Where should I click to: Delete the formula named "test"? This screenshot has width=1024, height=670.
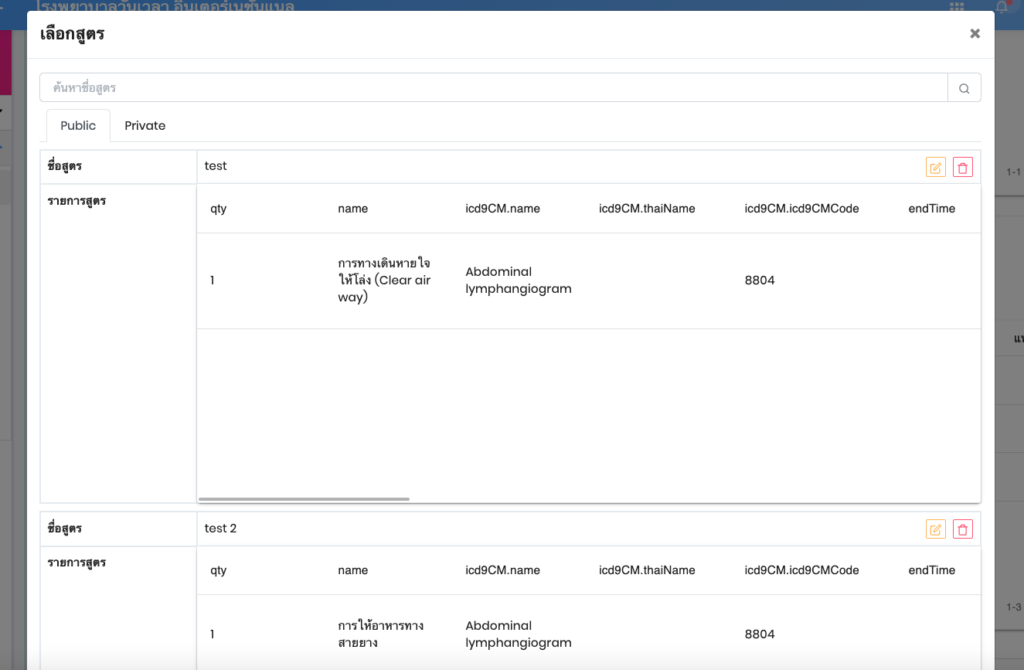tap(962, 168)
